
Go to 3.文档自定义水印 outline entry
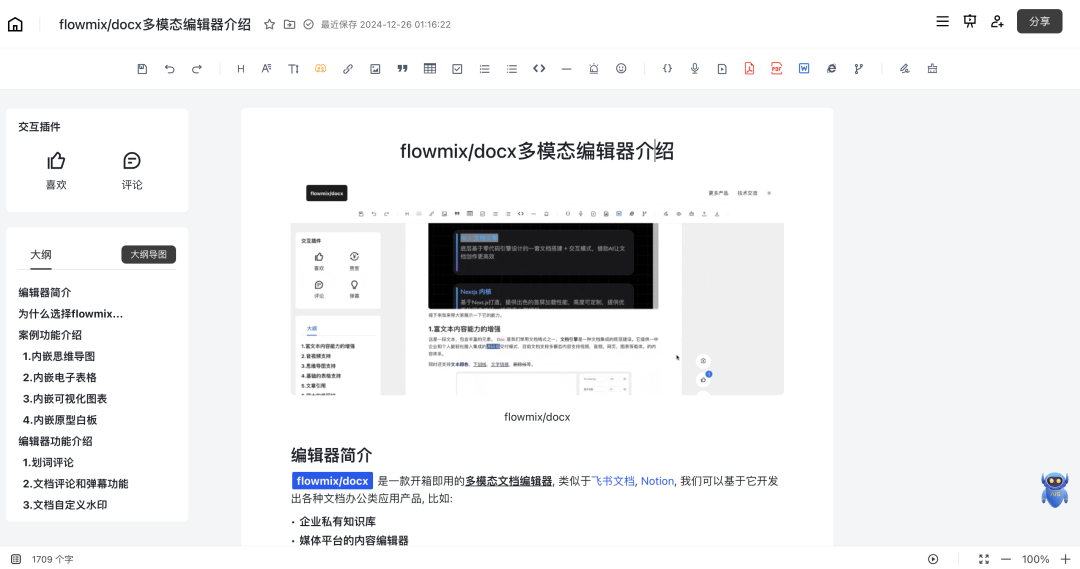pos(65,506)
